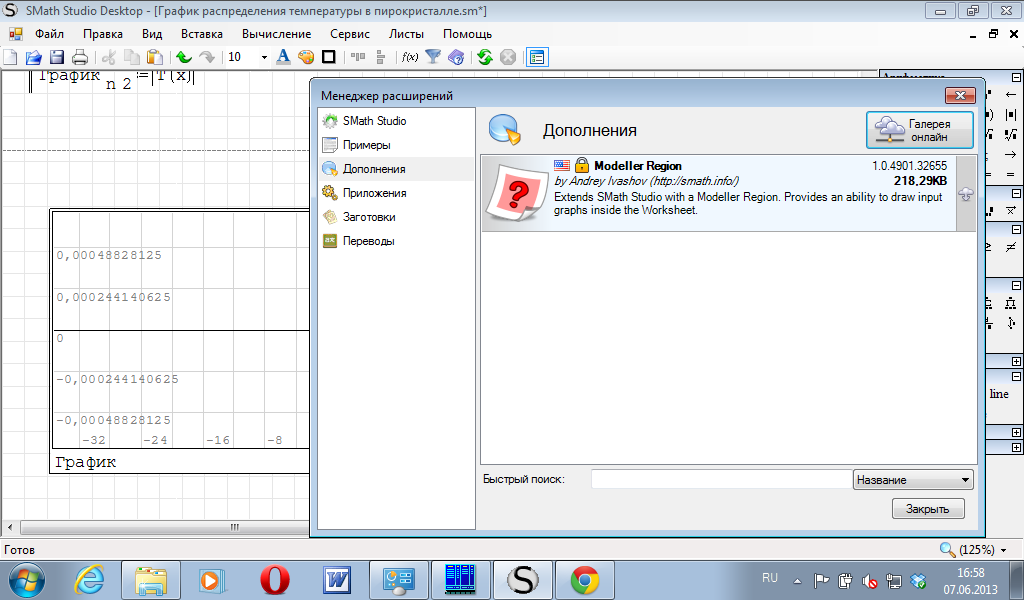Click the Быстрый поиск search field

click(720, 480)
